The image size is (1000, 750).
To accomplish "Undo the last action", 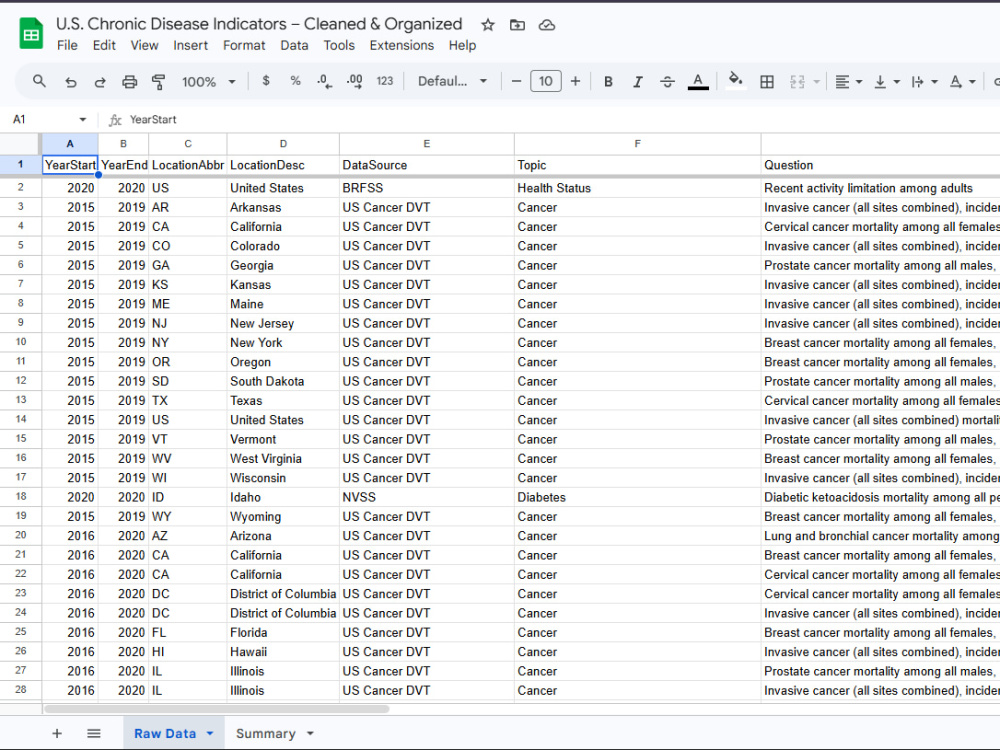I will 70,82.
